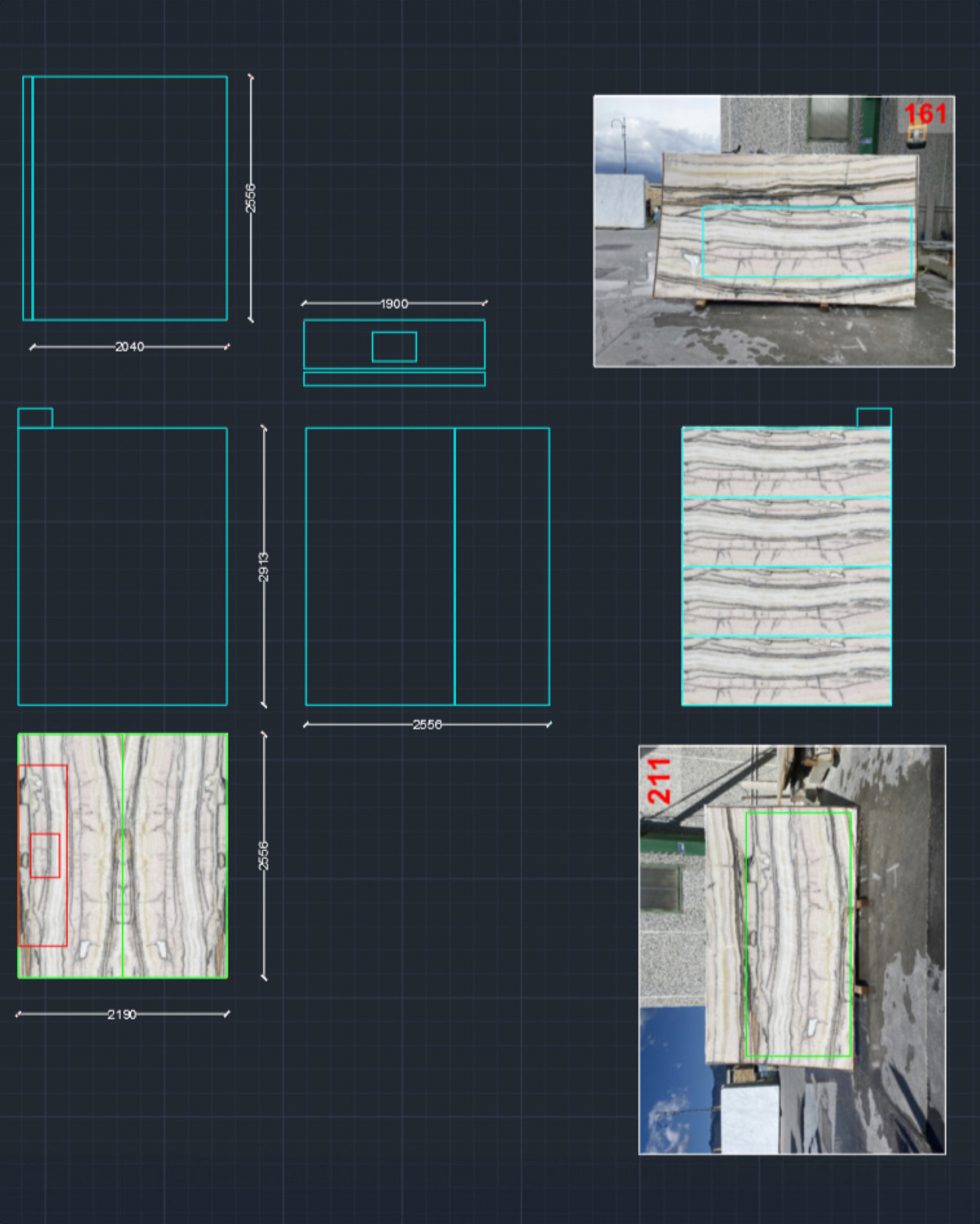
Task: Select the vertical divider line in the 2556-wide panel
Action: pyautogui.click(x=455, y=569)
